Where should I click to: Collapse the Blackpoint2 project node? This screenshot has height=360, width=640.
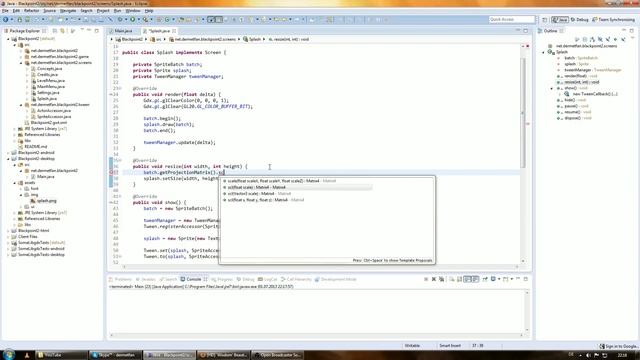point(8,39)
